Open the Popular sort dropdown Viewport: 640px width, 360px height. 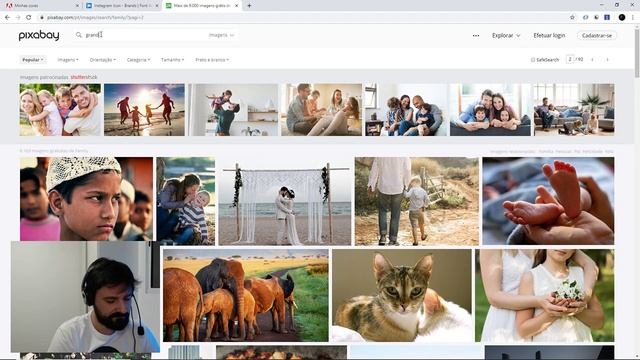point(33,60)
